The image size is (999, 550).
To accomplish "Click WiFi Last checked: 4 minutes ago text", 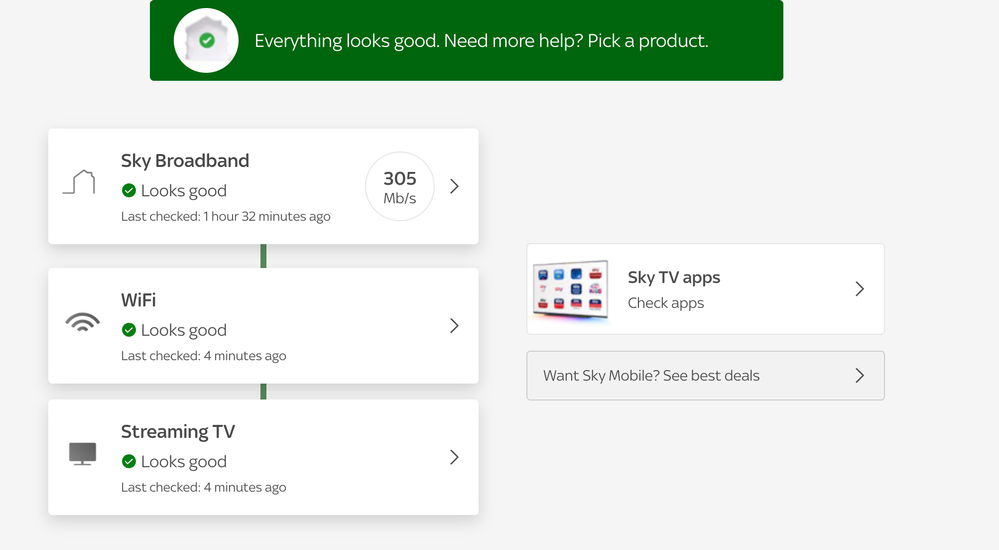I will click(x=203, y=356).
